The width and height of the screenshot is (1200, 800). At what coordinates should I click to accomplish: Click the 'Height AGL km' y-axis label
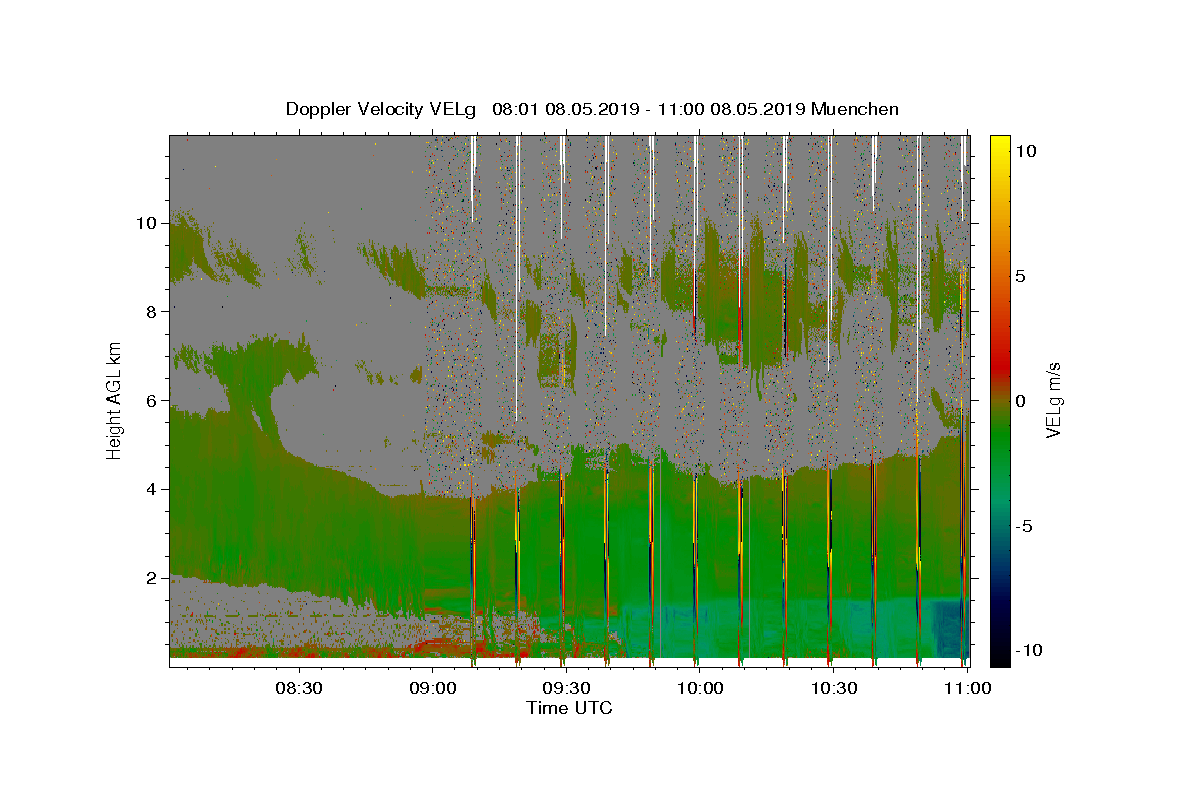pos(115,400)
